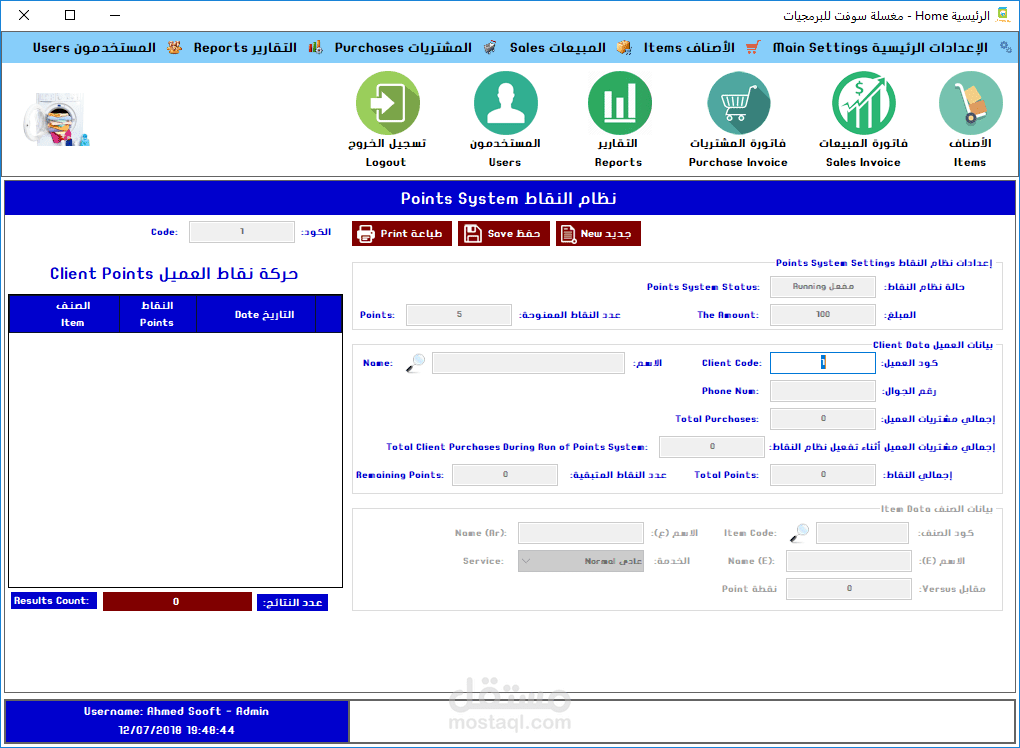Click the date and time in status bar
1020x748 pixels.
point(176,730)
